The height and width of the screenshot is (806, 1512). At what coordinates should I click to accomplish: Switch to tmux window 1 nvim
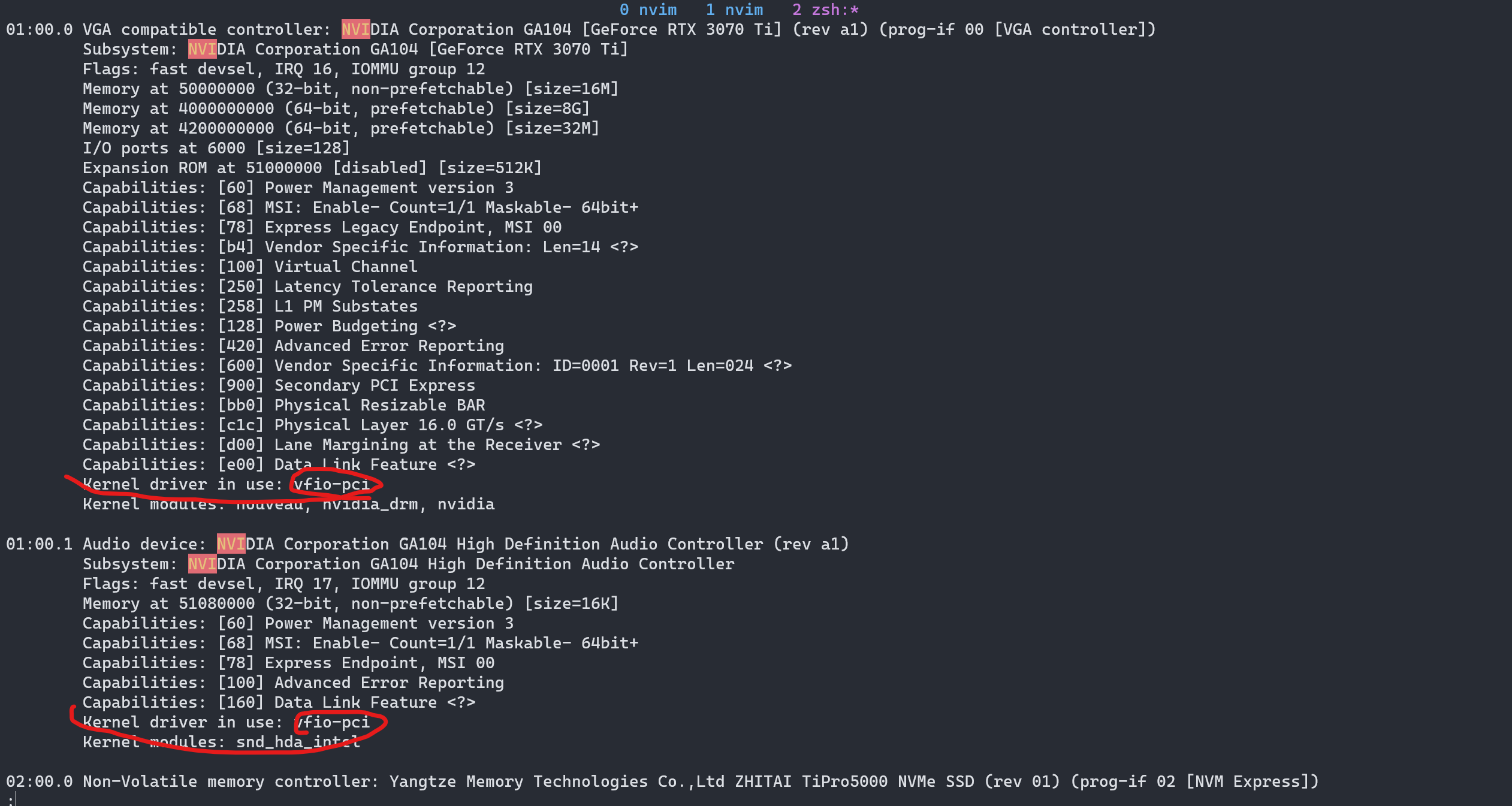point(734,10)
